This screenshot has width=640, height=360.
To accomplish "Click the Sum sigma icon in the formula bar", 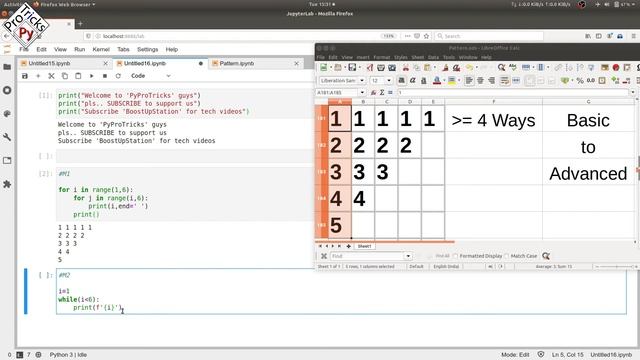I will click(x=382, y=93).
